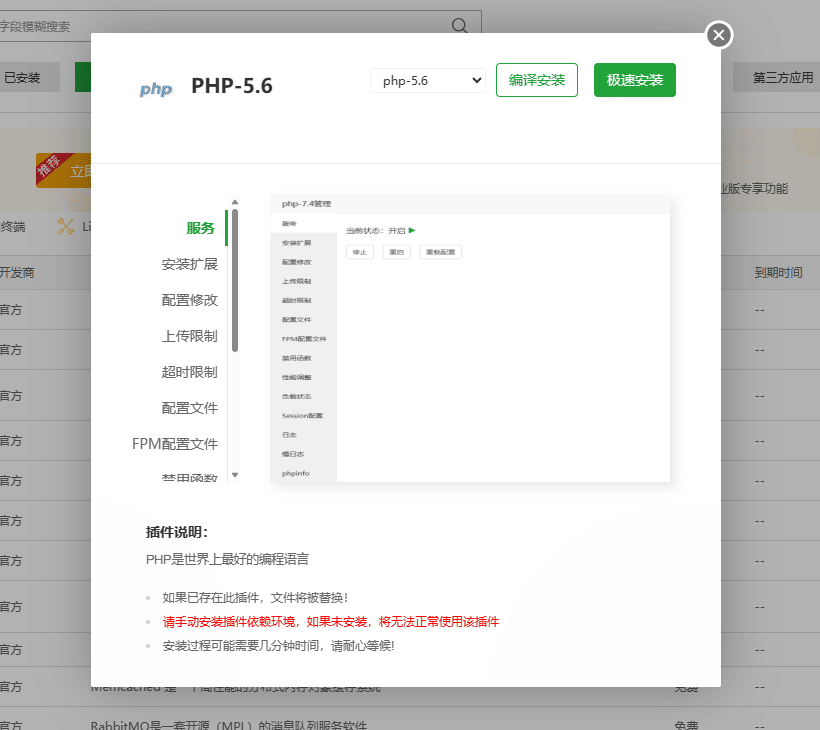Select the 配置修改 menu item
820x730 pixels.
[189, 300]
